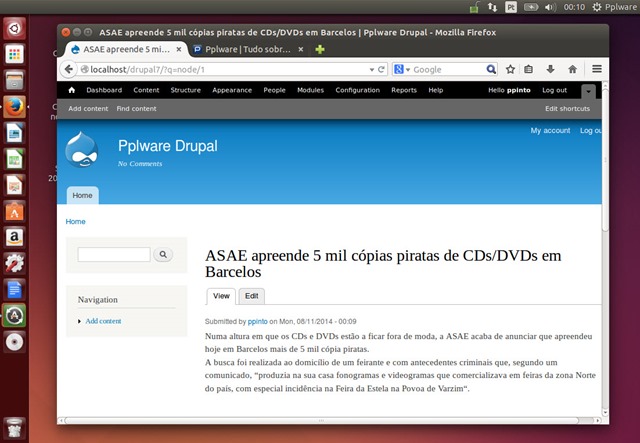Launch LibreOffice Impress from the launcher
This screenshot has height=443, width=640.
(x=15, y=185)
